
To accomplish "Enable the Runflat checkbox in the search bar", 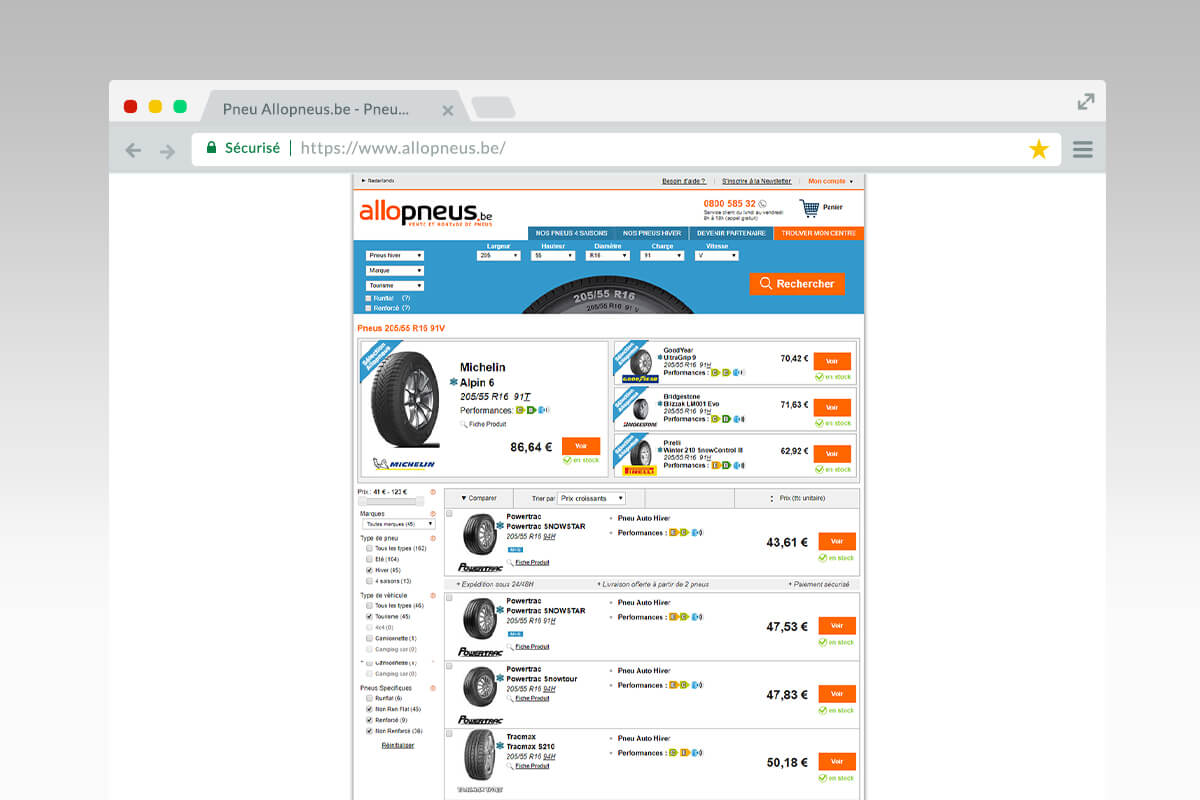I will point(368,298).
